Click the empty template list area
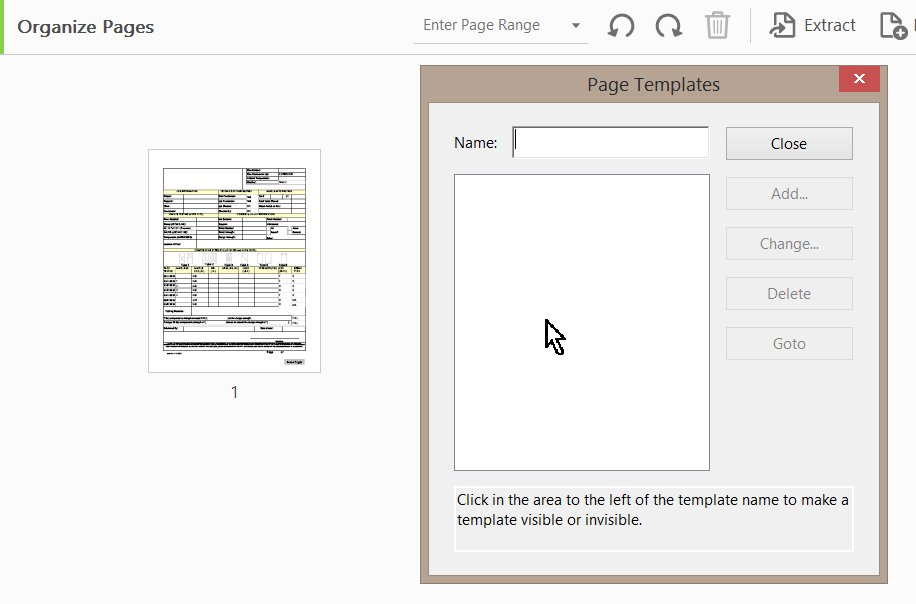This screenshot has height=604, width=916. click(582, 320)
